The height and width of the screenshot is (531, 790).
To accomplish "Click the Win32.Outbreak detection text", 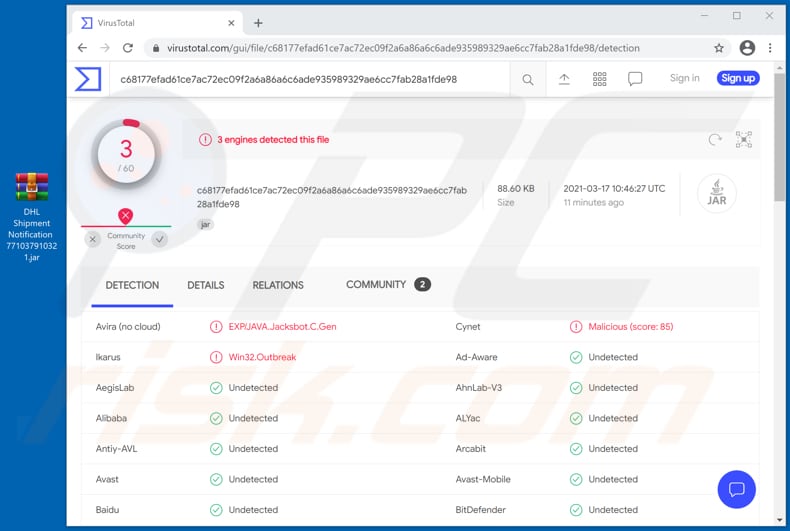I will [262, 357].
